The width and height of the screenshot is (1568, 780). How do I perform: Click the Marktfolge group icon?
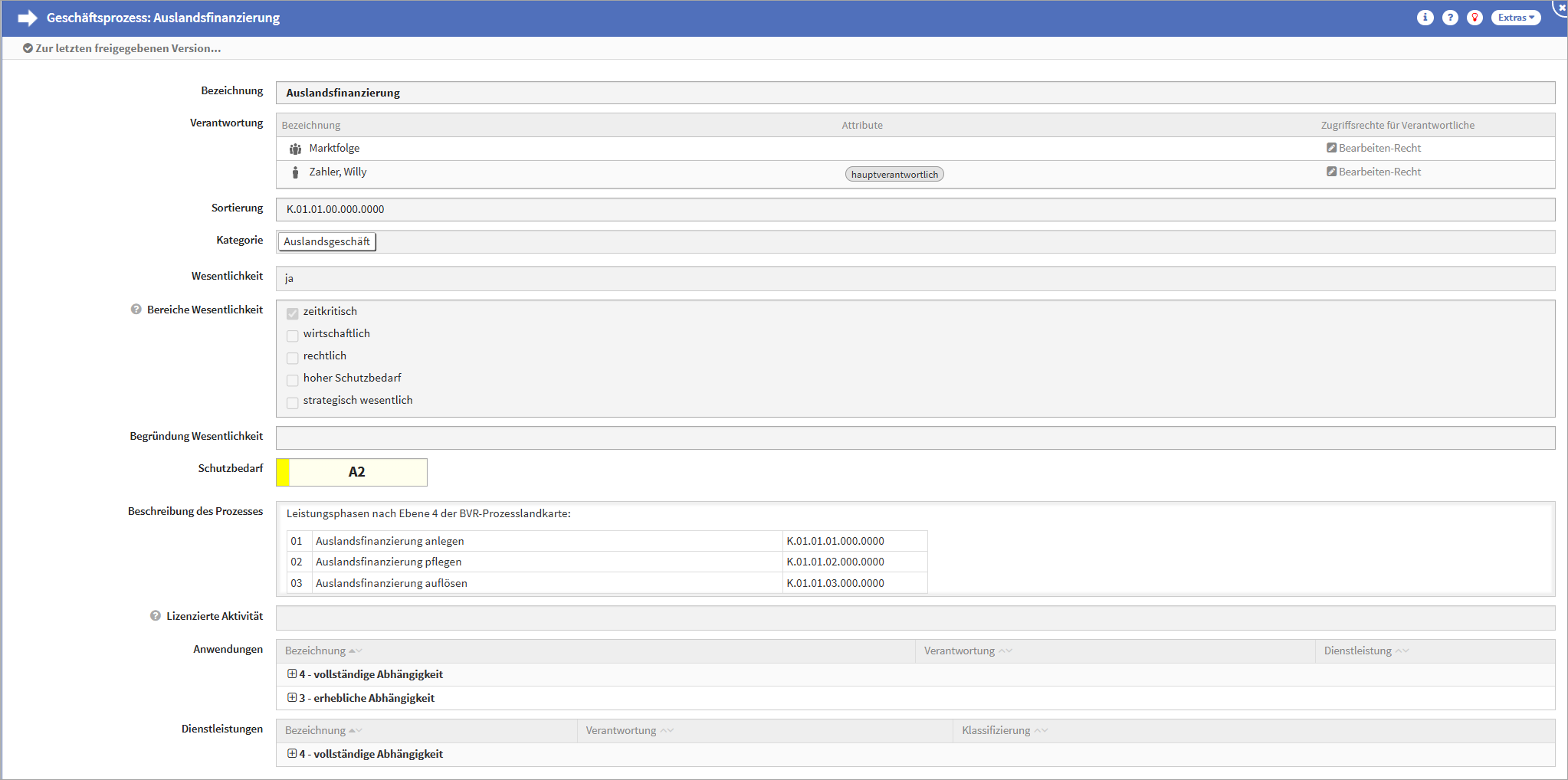pos(295,149)
